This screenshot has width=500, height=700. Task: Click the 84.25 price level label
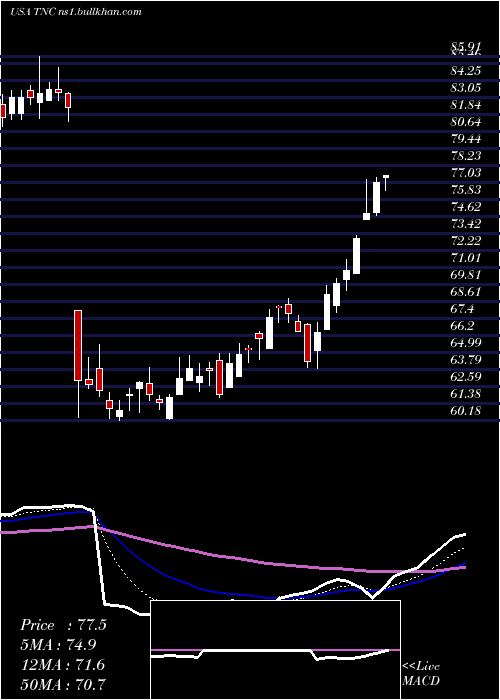coord(466,71)
